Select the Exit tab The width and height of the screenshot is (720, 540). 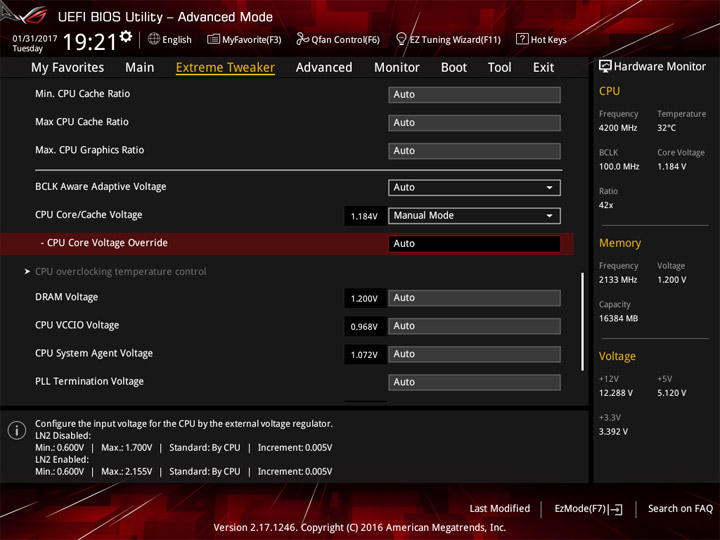(x=543, y=68)
